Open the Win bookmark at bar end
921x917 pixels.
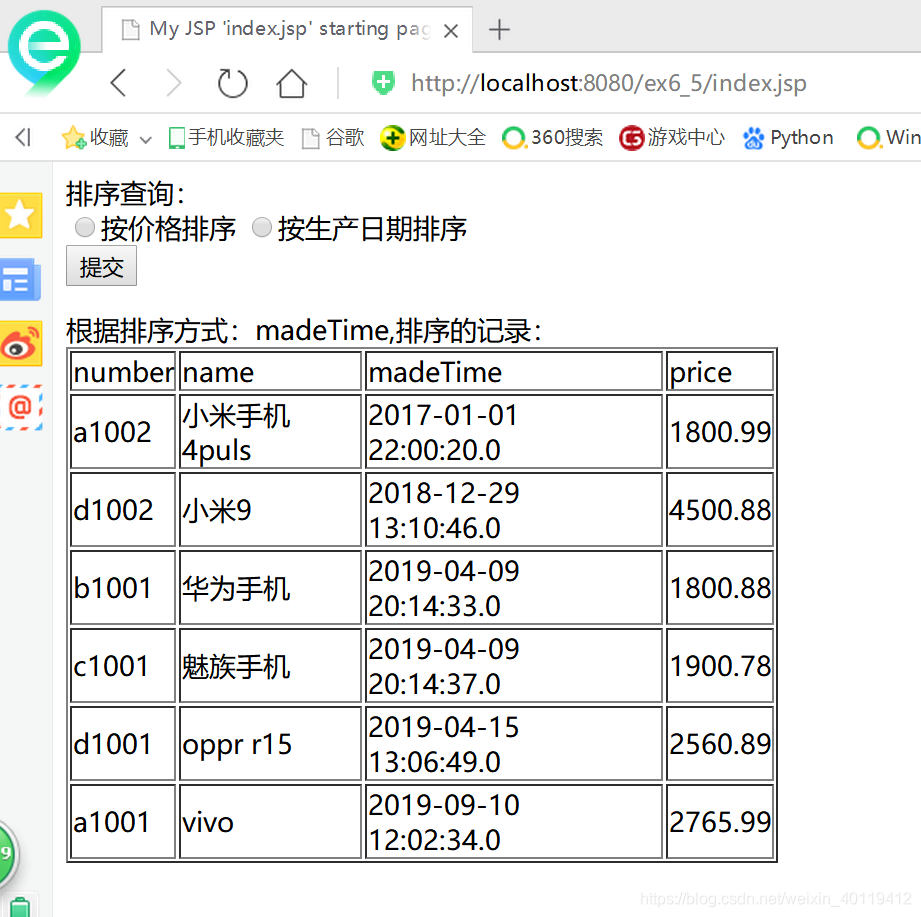pos(889,137)
